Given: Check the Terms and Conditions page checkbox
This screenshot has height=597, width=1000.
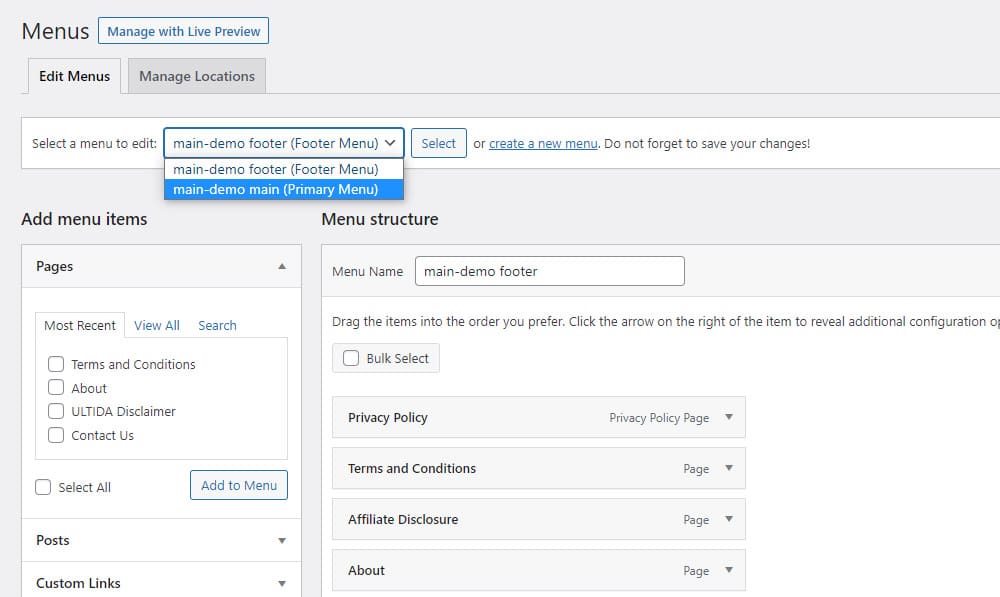Looking at the screenshot, I should point(56,364).
